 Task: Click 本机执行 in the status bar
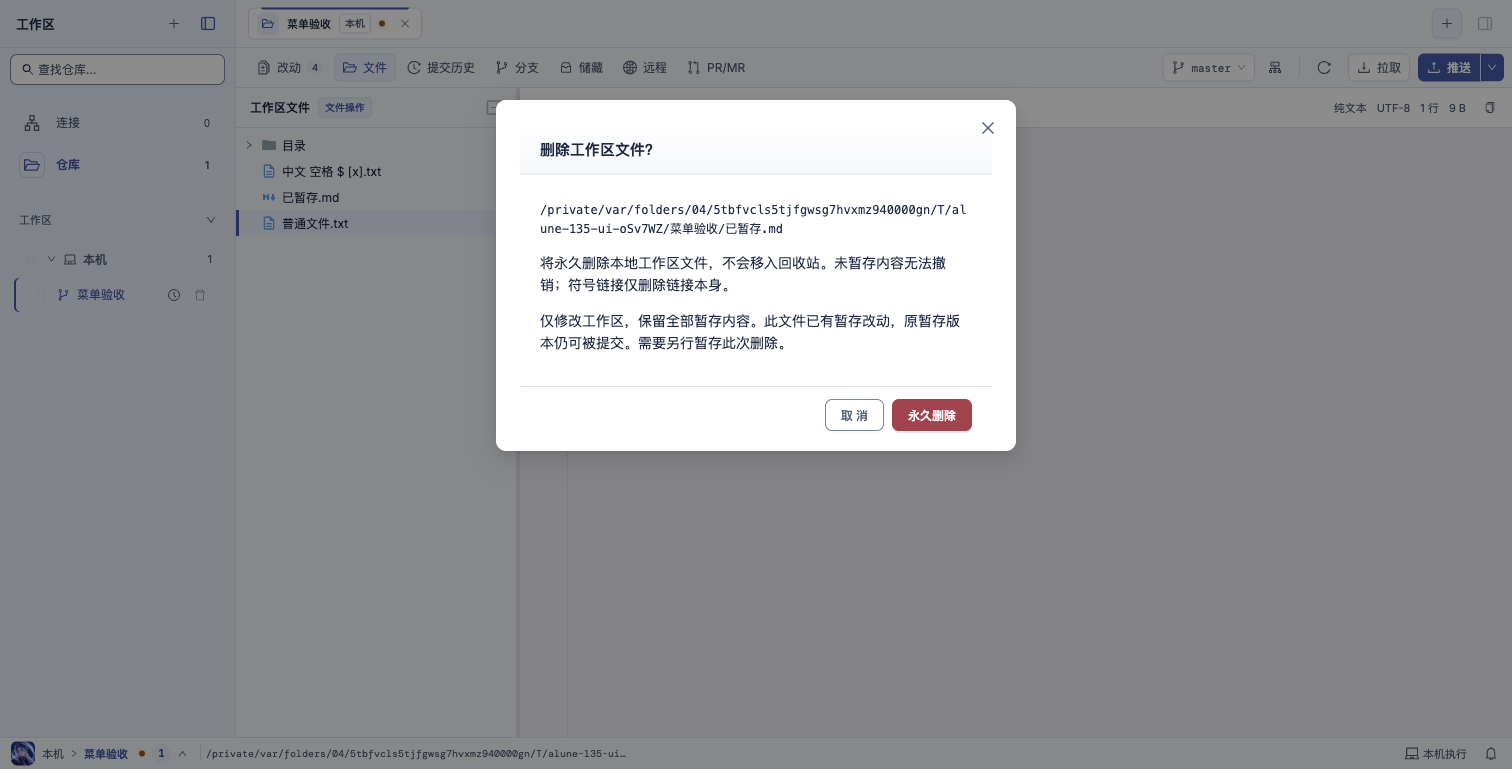[1436, 754]
